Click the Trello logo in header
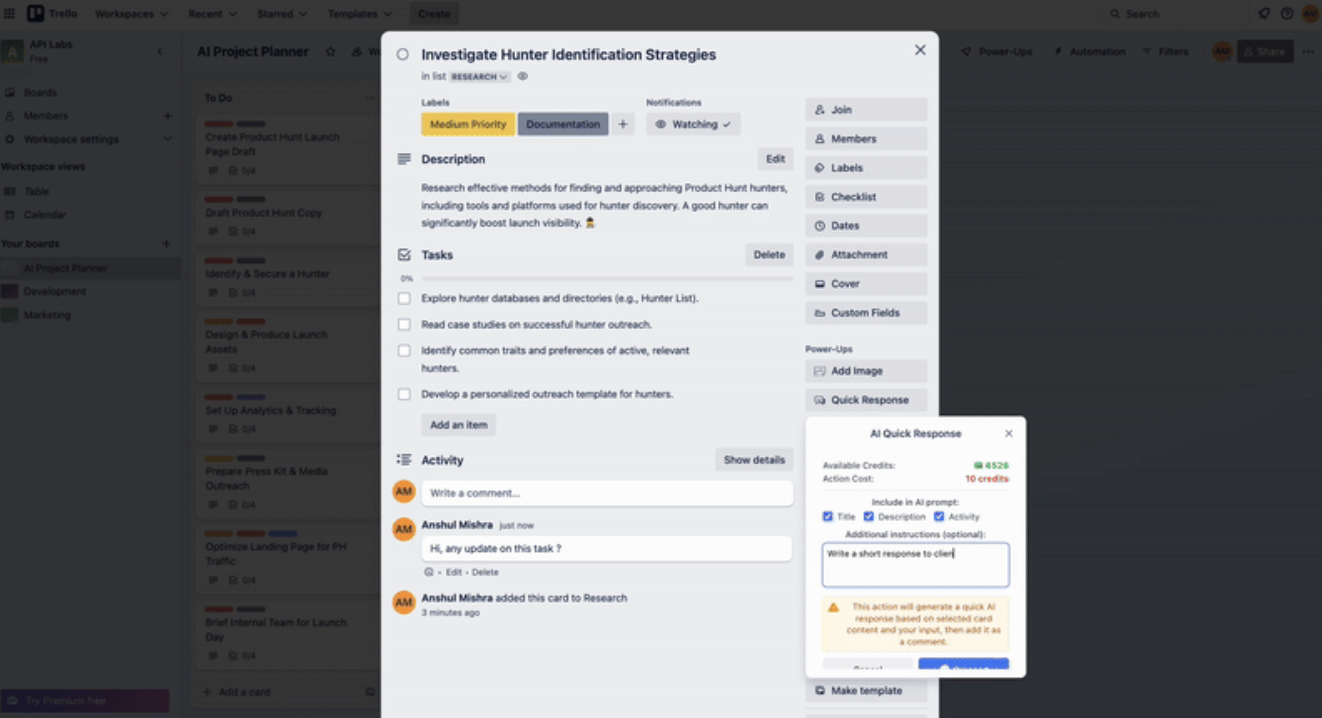Viewport: 1322px width, 718px height. coord(52,13)
